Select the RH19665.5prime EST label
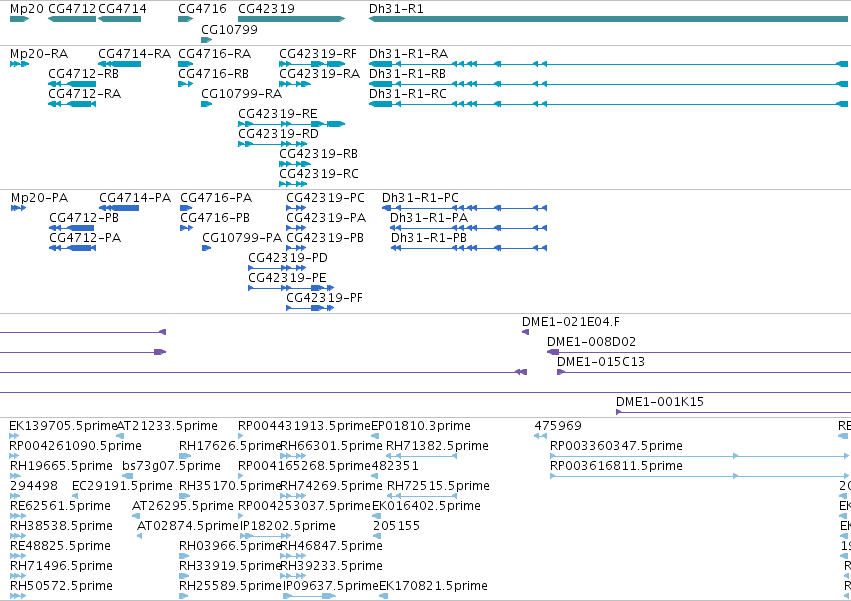Screen dimensions: 851x601 coord(61,466)
